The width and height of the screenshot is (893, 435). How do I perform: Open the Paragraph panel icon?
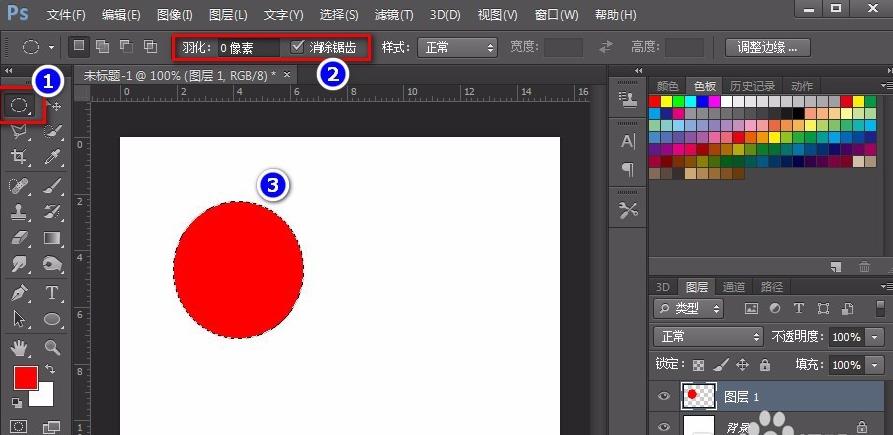[628, 169]
